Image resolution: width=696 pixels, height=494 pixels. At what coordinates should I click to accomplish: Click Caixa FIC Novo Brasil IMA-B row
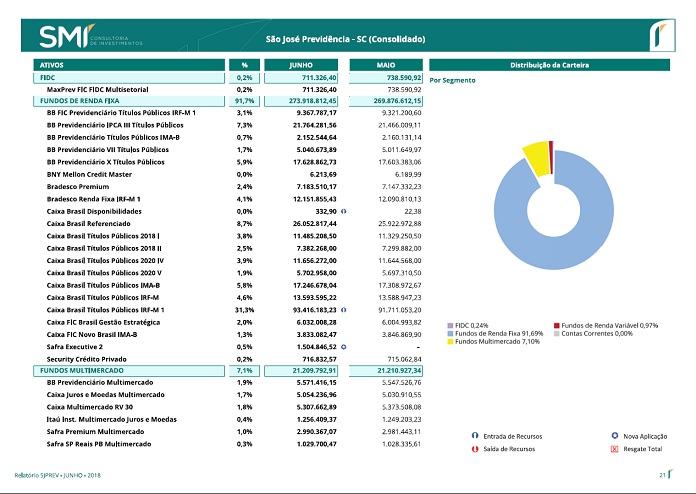click(92, 335)
